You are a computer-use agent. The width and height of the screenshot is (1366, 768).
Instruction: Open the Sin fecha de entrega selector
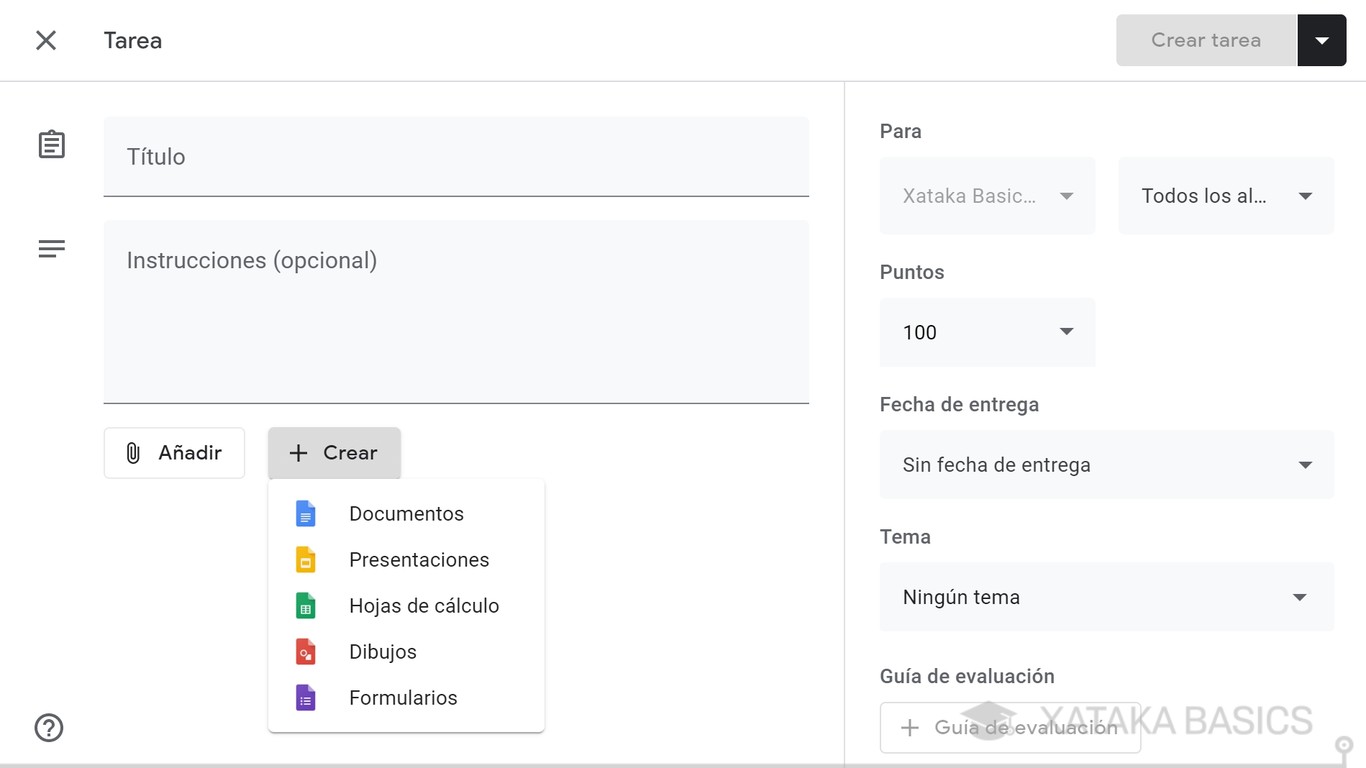1107,464
